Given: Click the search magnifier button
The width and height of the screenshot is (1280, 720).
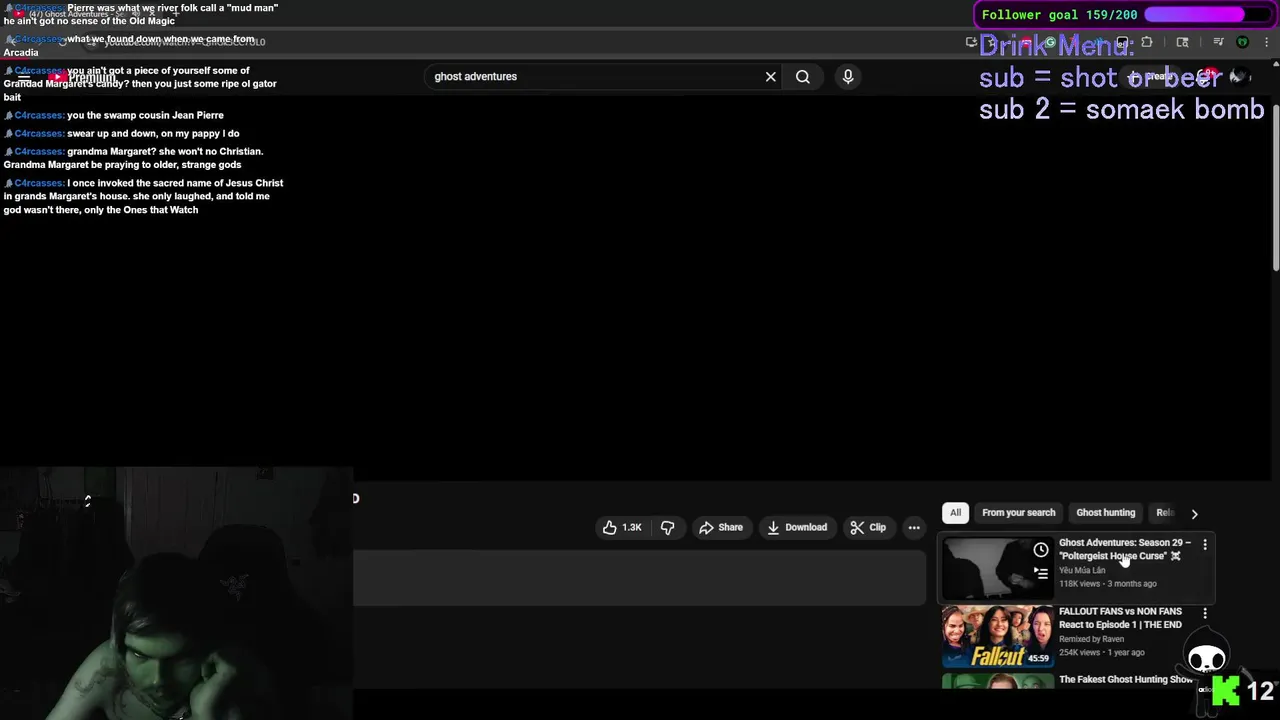Looking at the screenshot, I should (802, 77).
